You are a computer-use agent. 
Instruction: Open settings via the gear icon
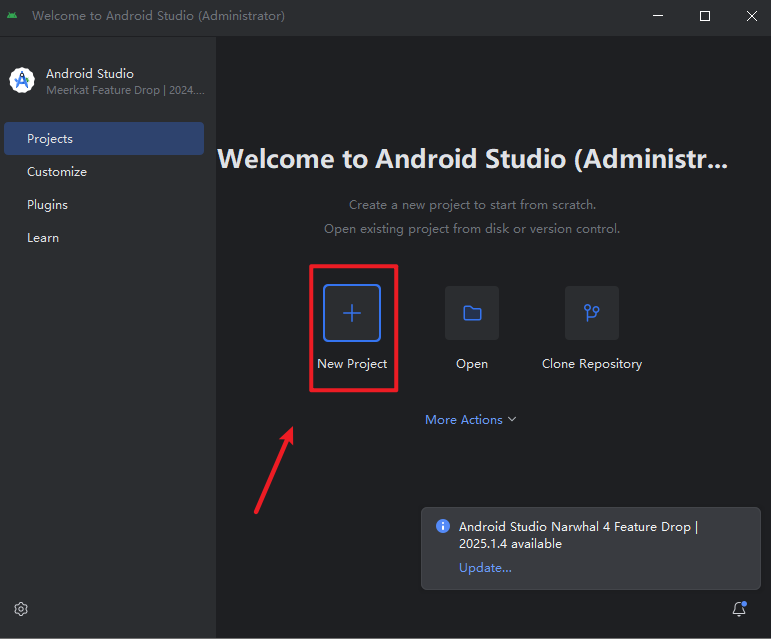(x=21, y=609)
